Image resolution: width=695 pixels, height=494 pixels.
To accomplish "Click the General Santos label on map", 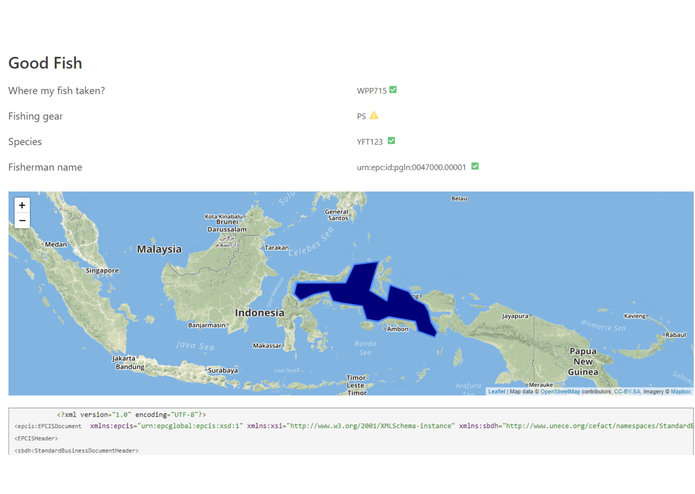I will click(337, 215).
